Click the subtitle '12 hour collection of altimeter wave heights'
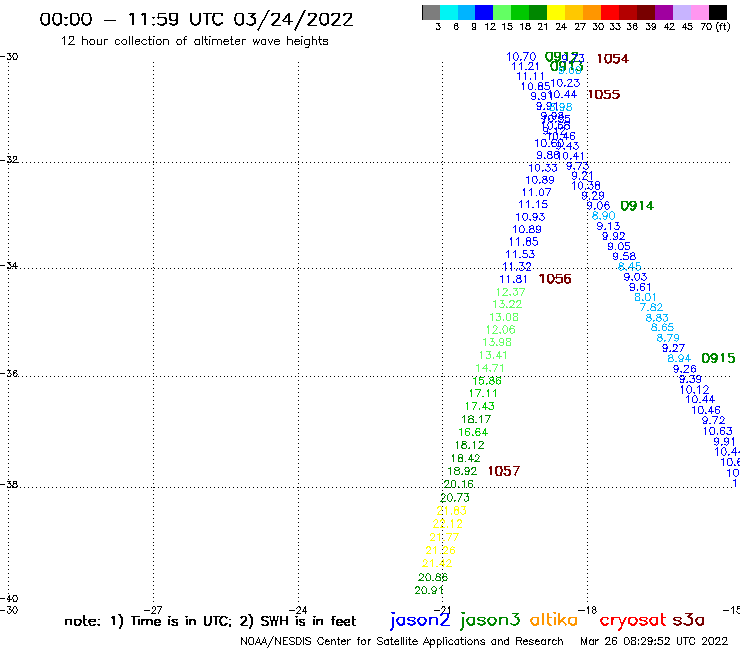The height and width of the screenshot is (650, 740). 194,41
